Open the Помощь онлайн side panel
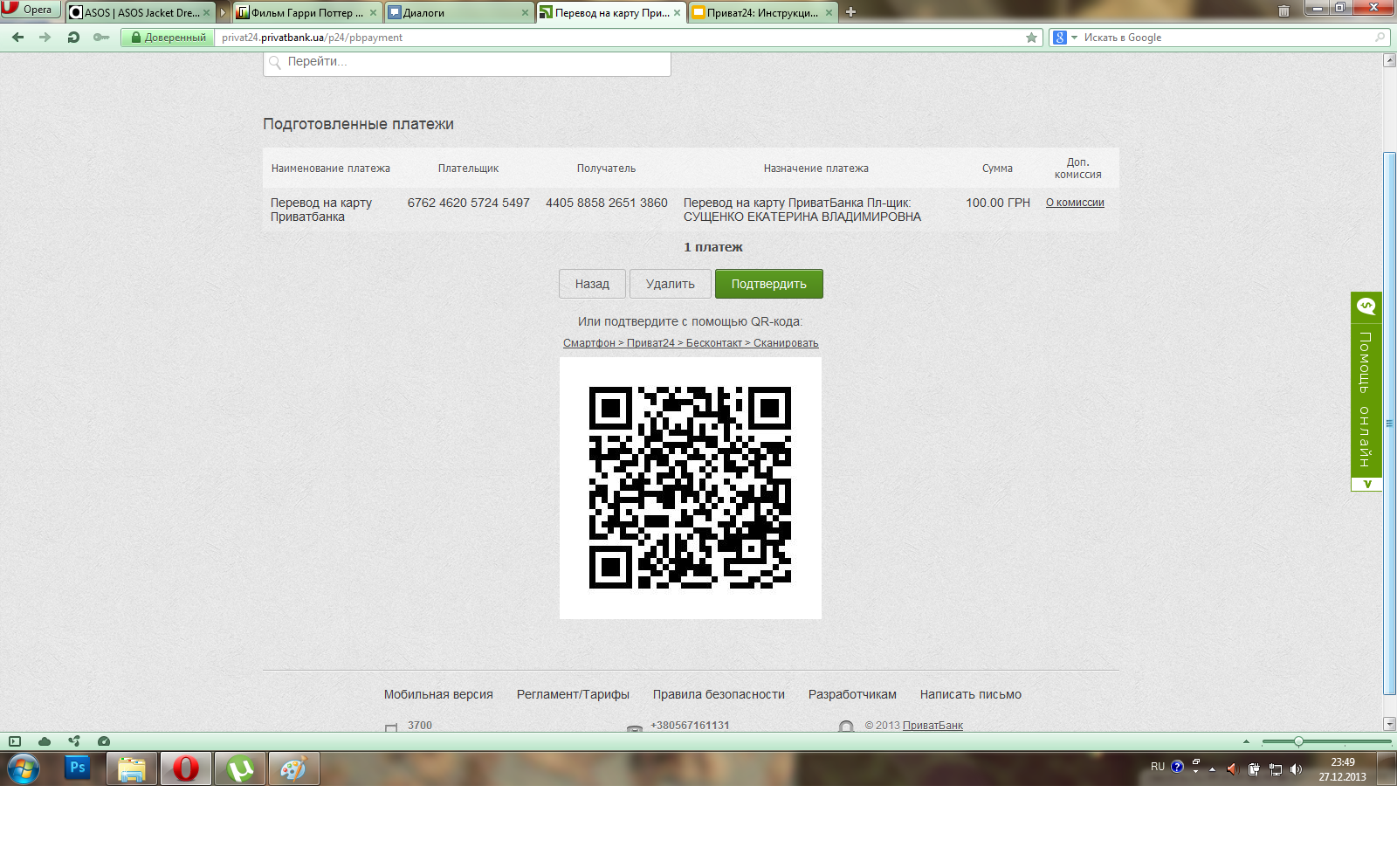Viewport: 1397px width, 868px height. click(1366, 398)
